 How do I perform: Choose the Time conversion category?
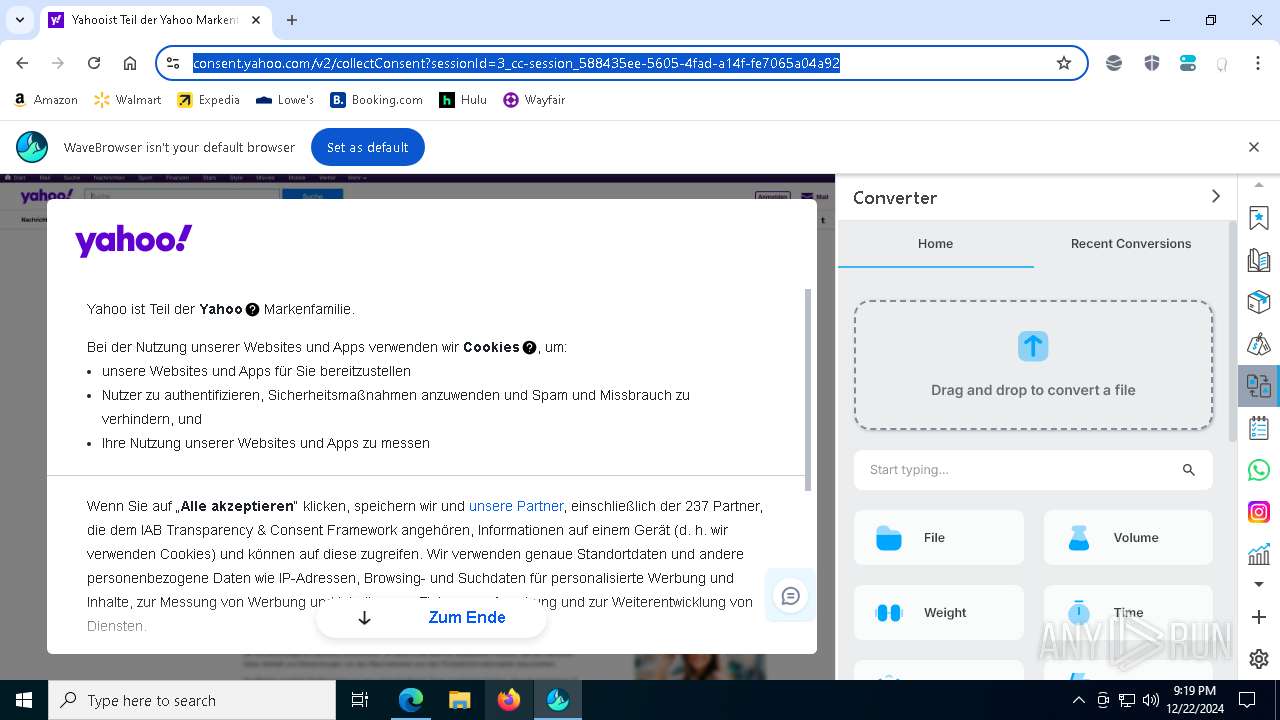point(1128,613)
